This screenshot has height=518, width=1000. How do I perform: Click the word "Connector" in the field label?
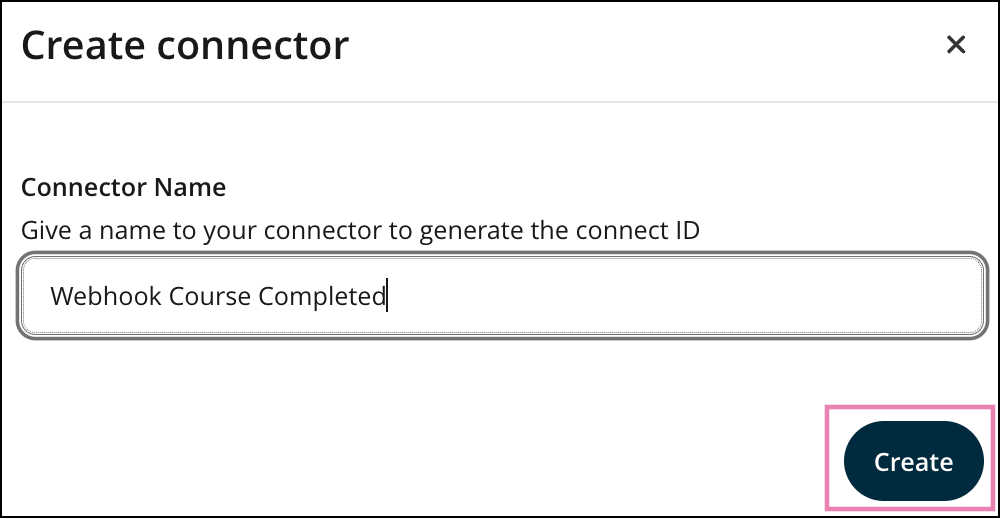point(84,187)
